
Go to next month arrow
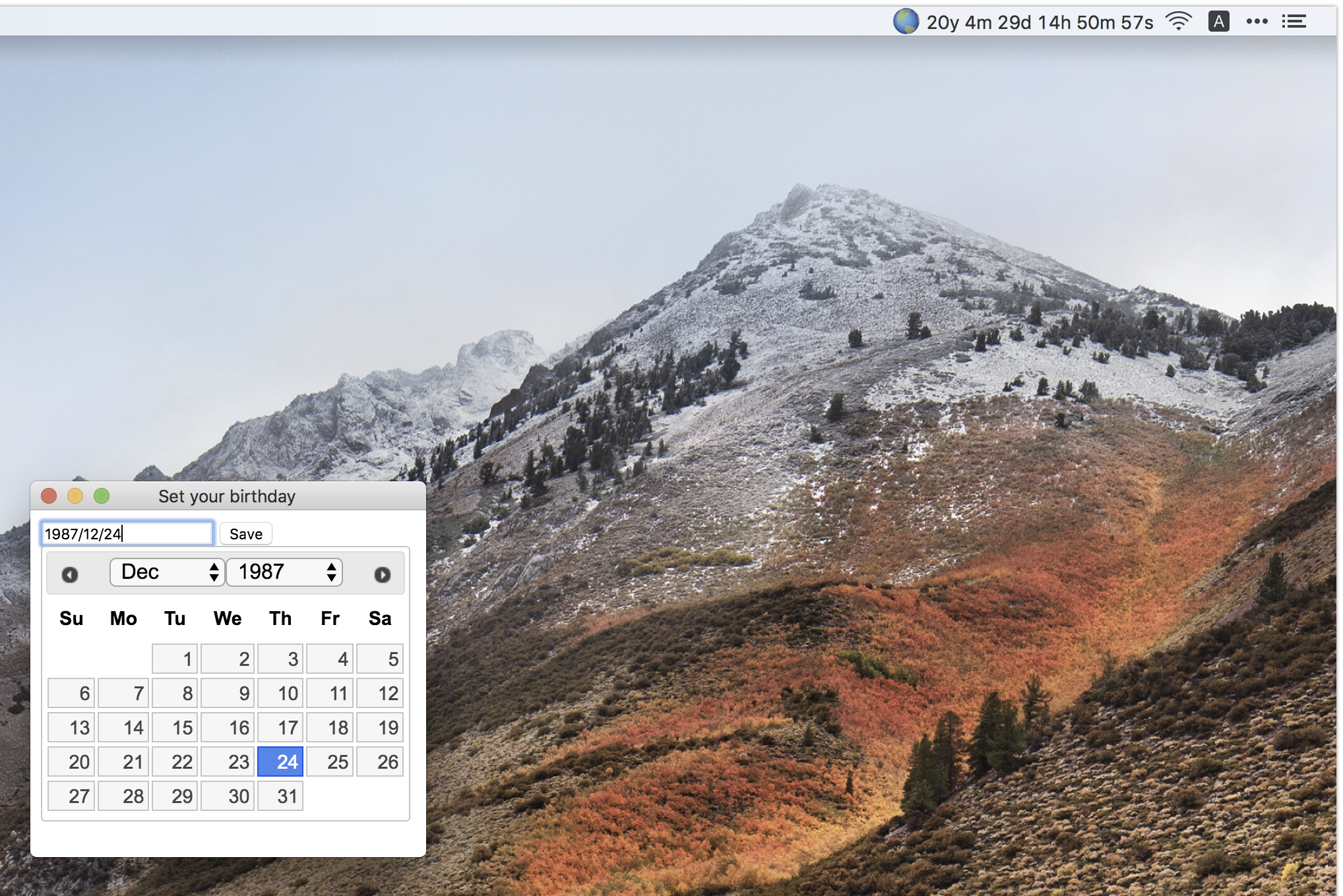click(x=382, y=574)
